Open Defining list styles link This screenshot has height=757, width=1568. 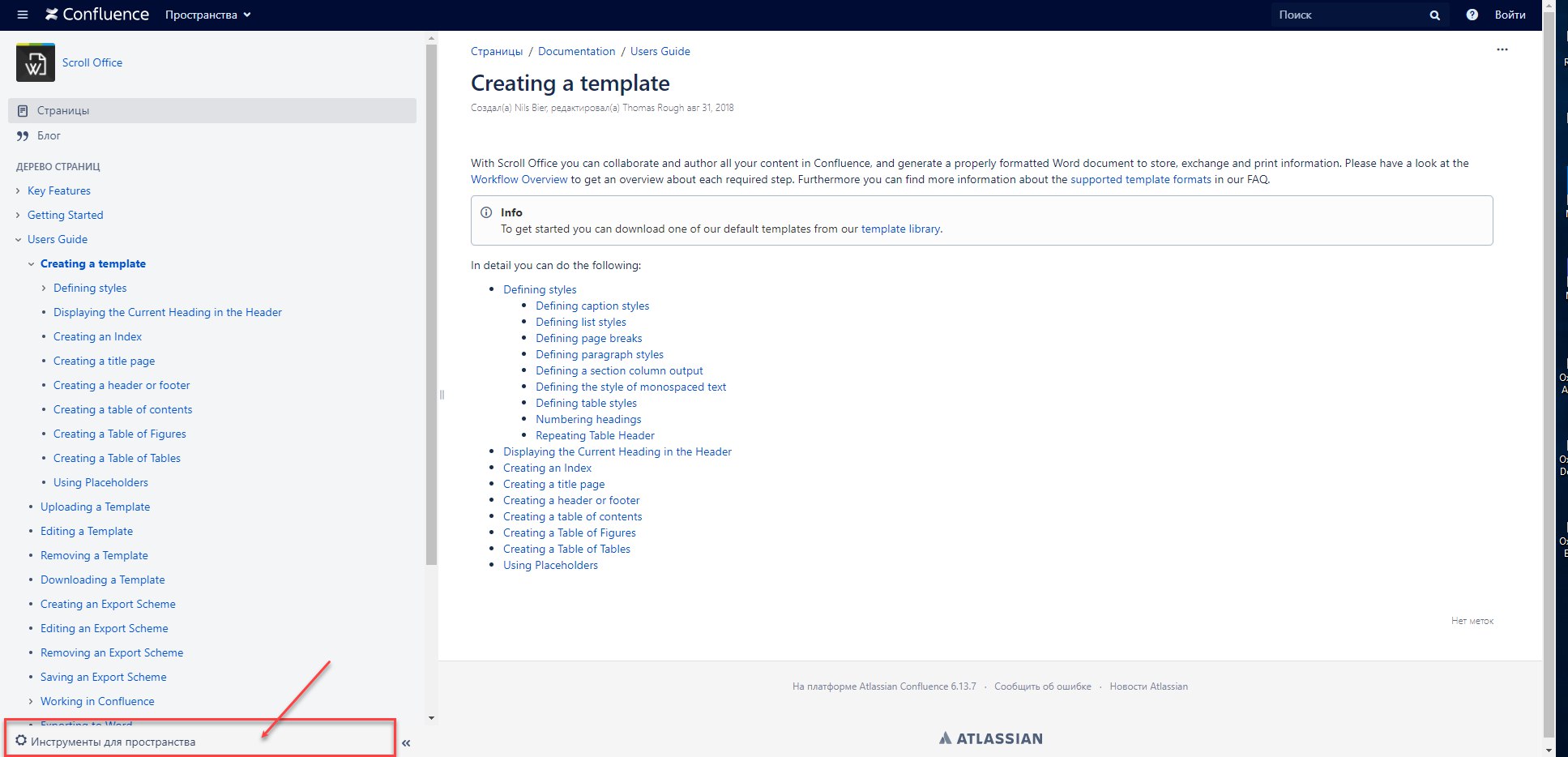(x=581, y=322)
